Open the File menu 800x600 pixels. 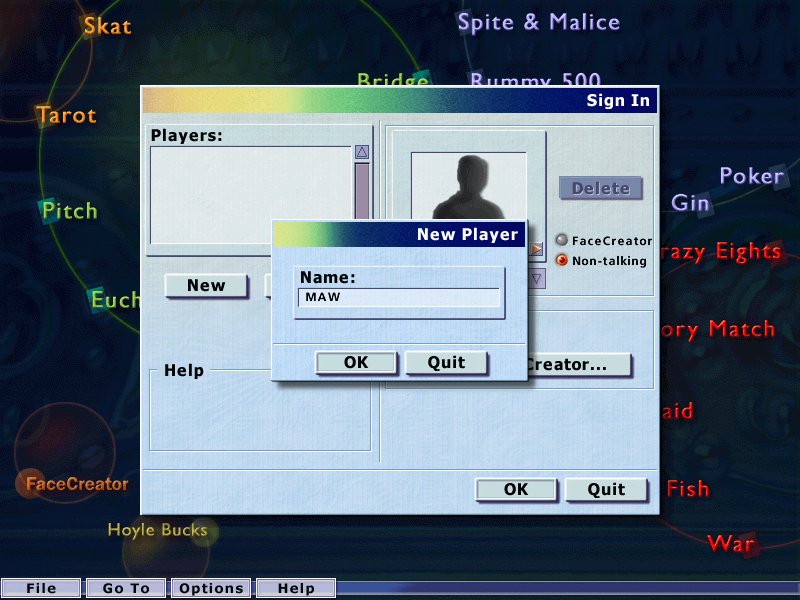pyautogui.click(x=41, y=588)
